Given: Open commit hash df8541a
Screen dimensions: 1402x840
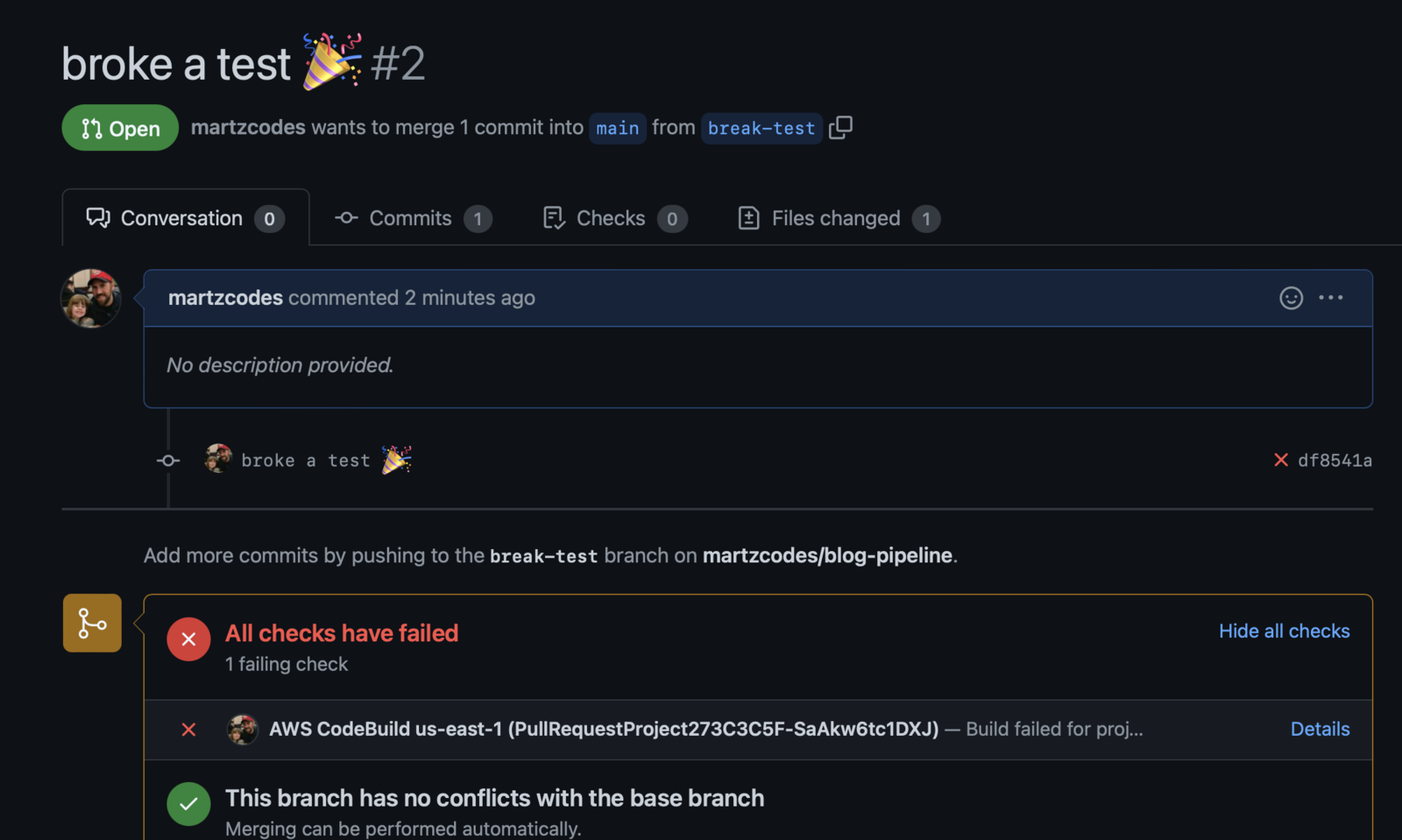Looking at the screenshot, I should (x=1335, y=460).
